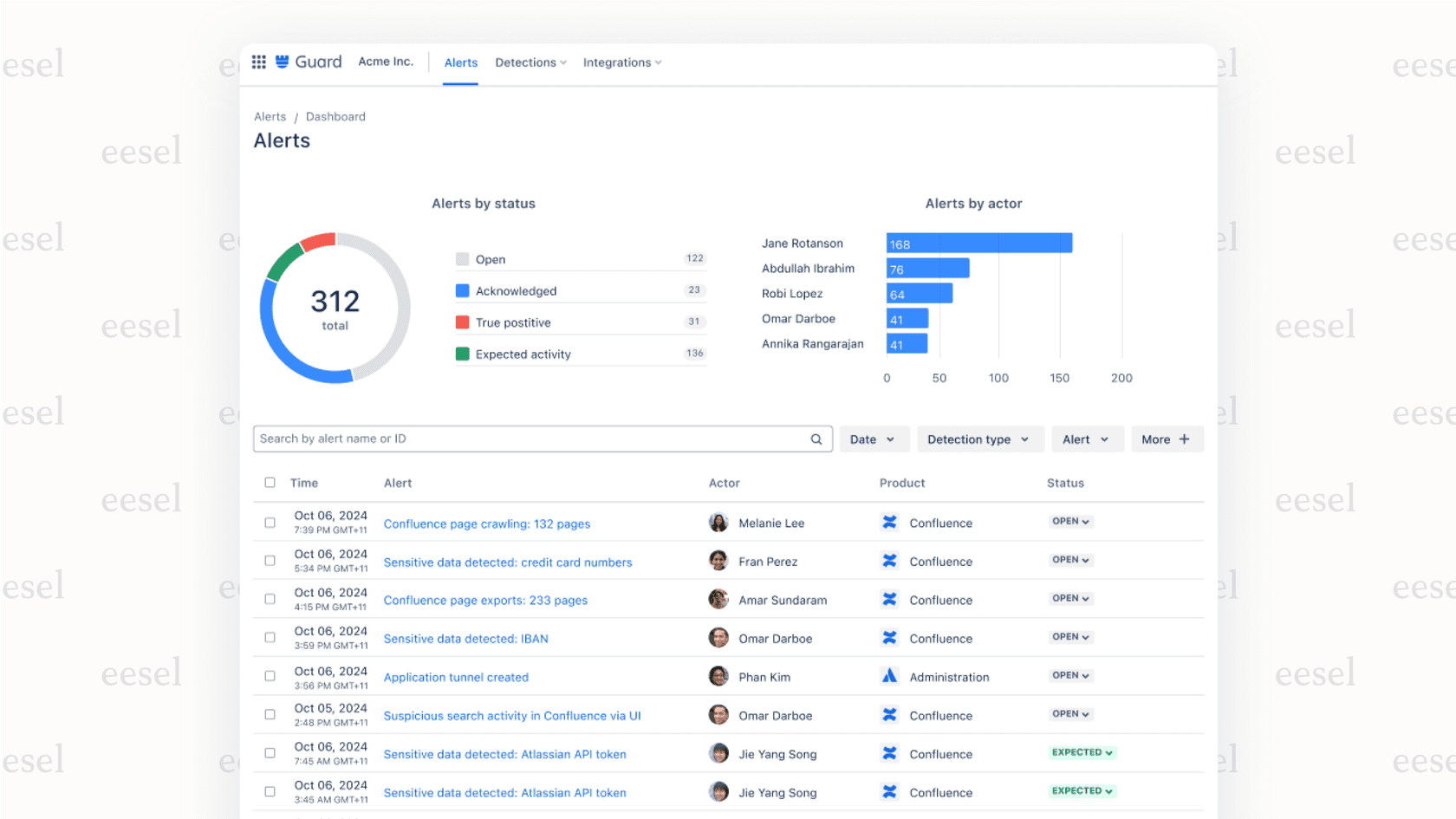This screenshot has width=1456, height=819.
Task: Expand the Date filter dropdown
Action: tap(873, 439)
